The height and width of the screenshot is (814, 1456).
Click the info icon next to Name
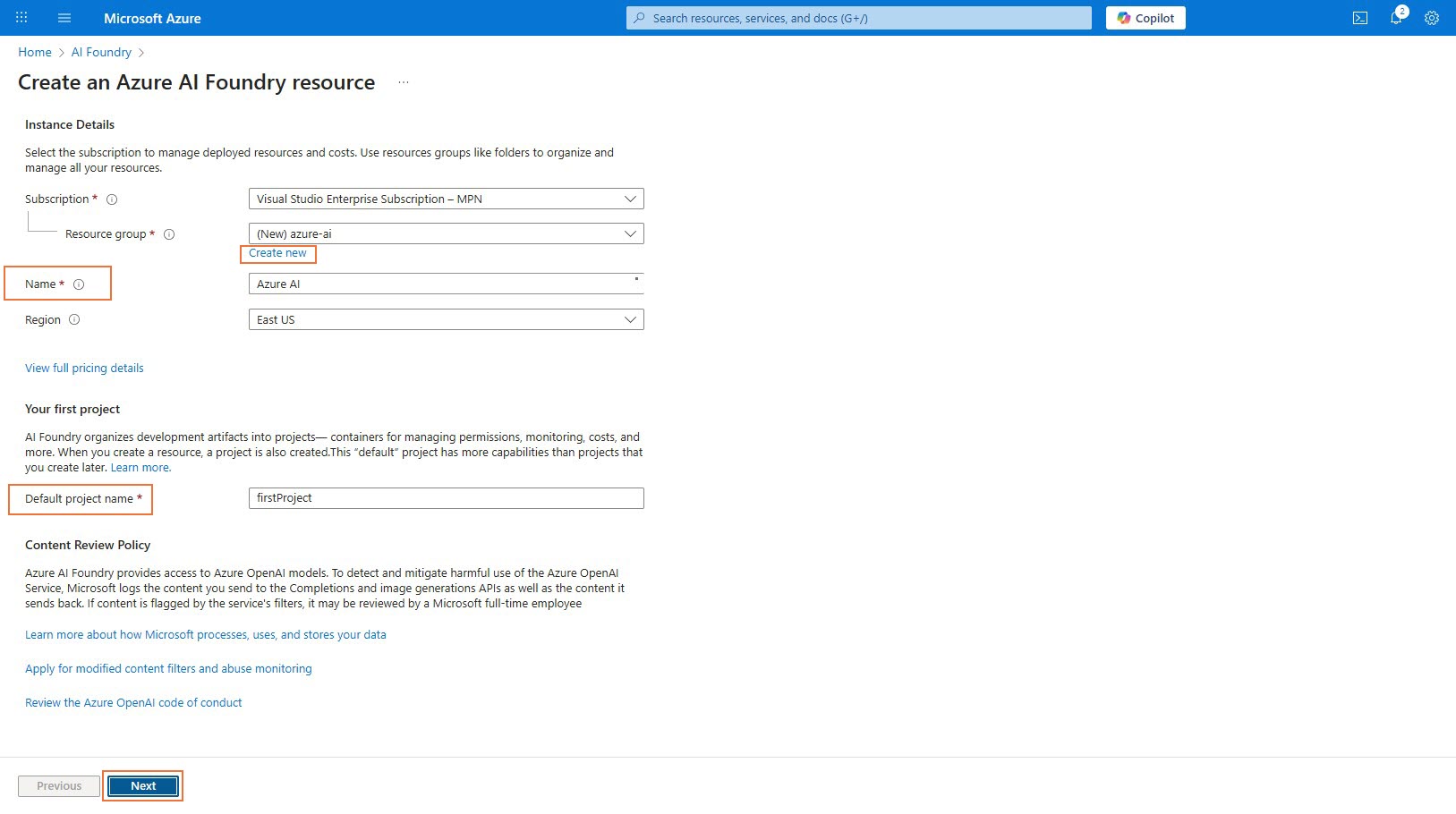(x=79, y=284)
